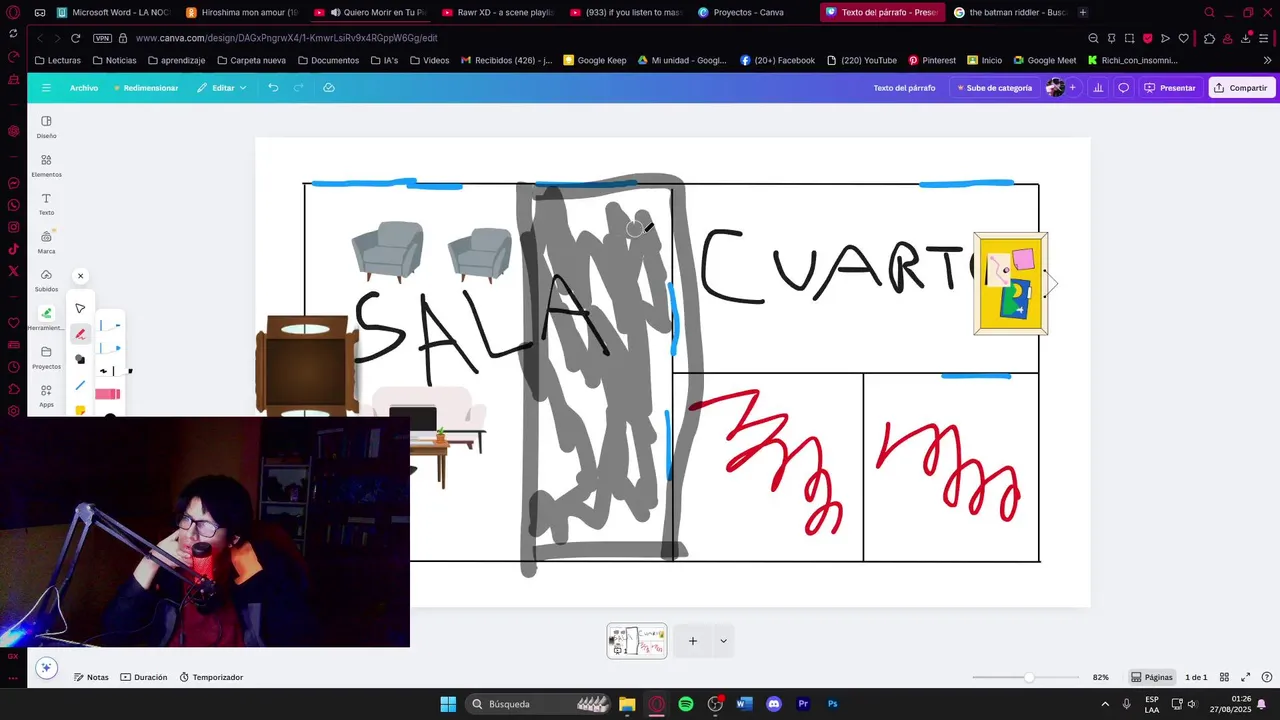Select the pointer cursor tool
The width and height of the screenshot is (1280, 720).
pyautogui.click(x=80, y=308)
